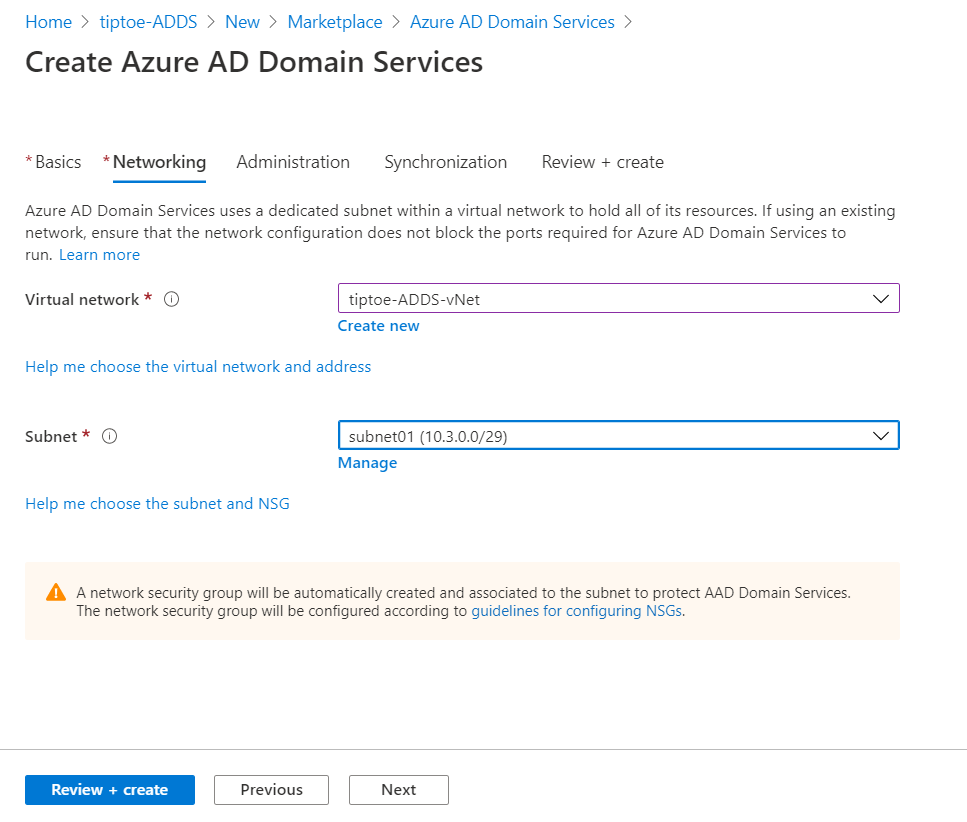Click the Subnet field label

click(x=51, y=437)
